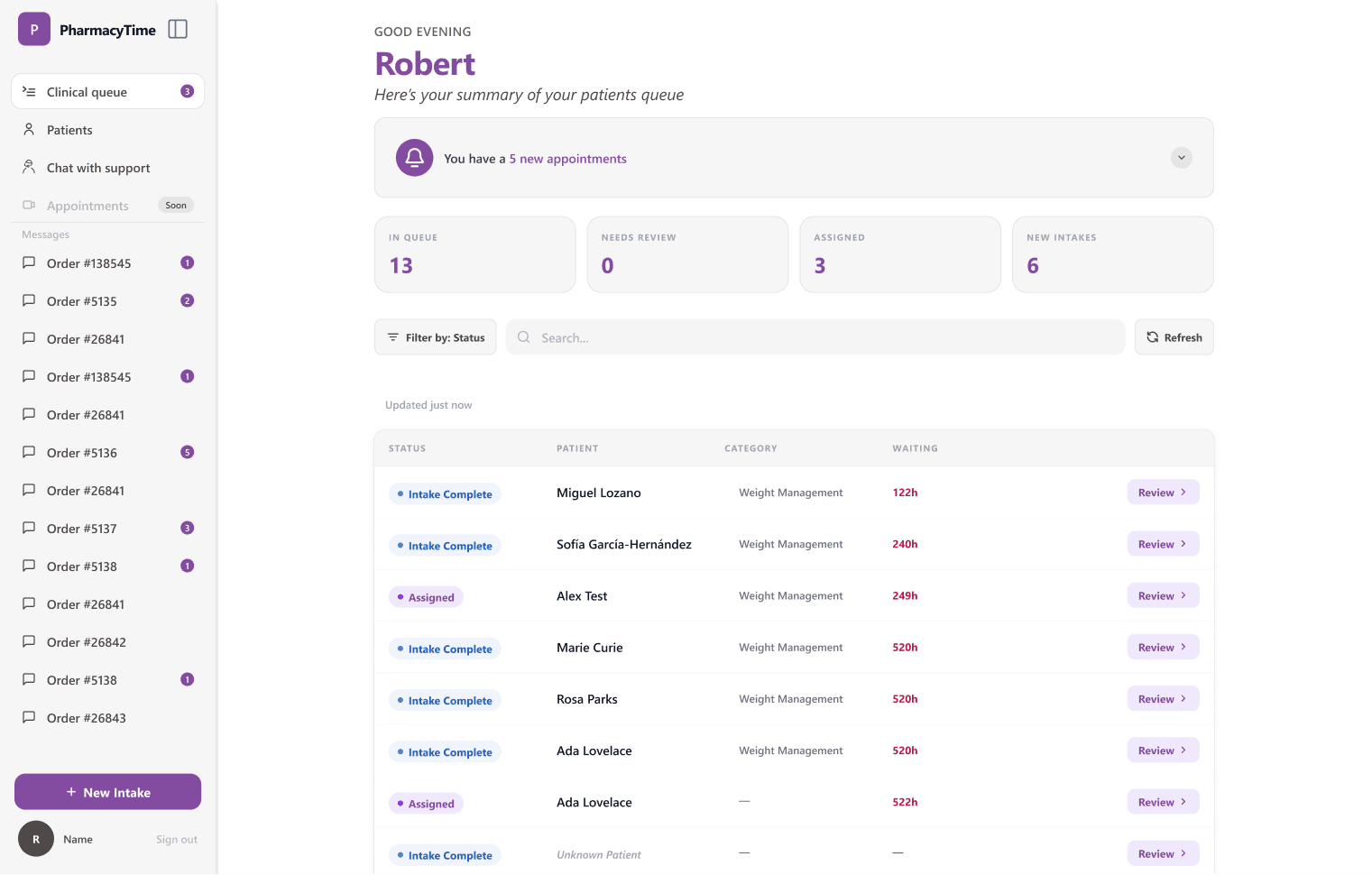Screen dimensions: 1372x875
Task: Click the Needs Review card showing 0
Action: [687, 254]
